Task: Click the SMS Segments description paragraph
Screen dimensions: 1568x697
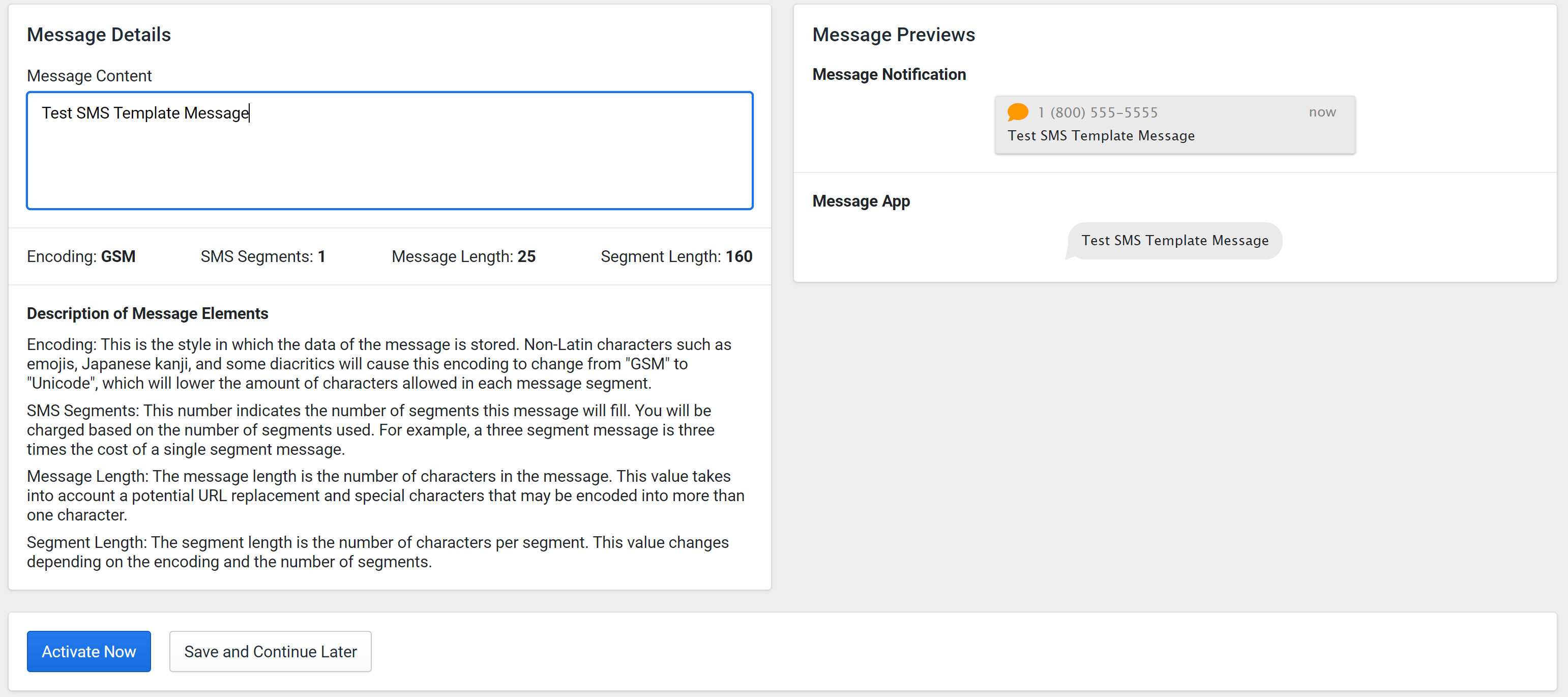Action: point(370,430)
